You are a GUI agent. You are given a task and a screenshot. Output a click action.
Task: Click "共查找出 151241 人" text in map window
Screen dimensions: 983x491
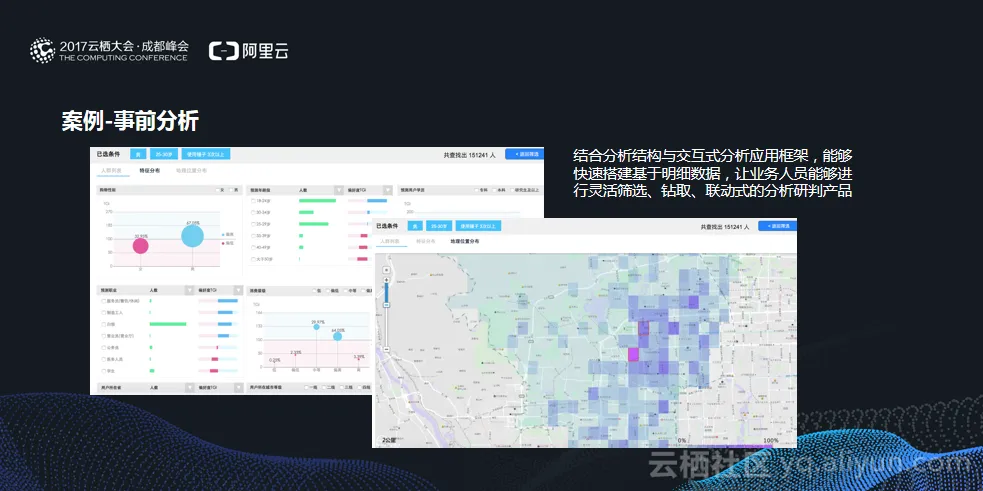[x=725, y=226]
